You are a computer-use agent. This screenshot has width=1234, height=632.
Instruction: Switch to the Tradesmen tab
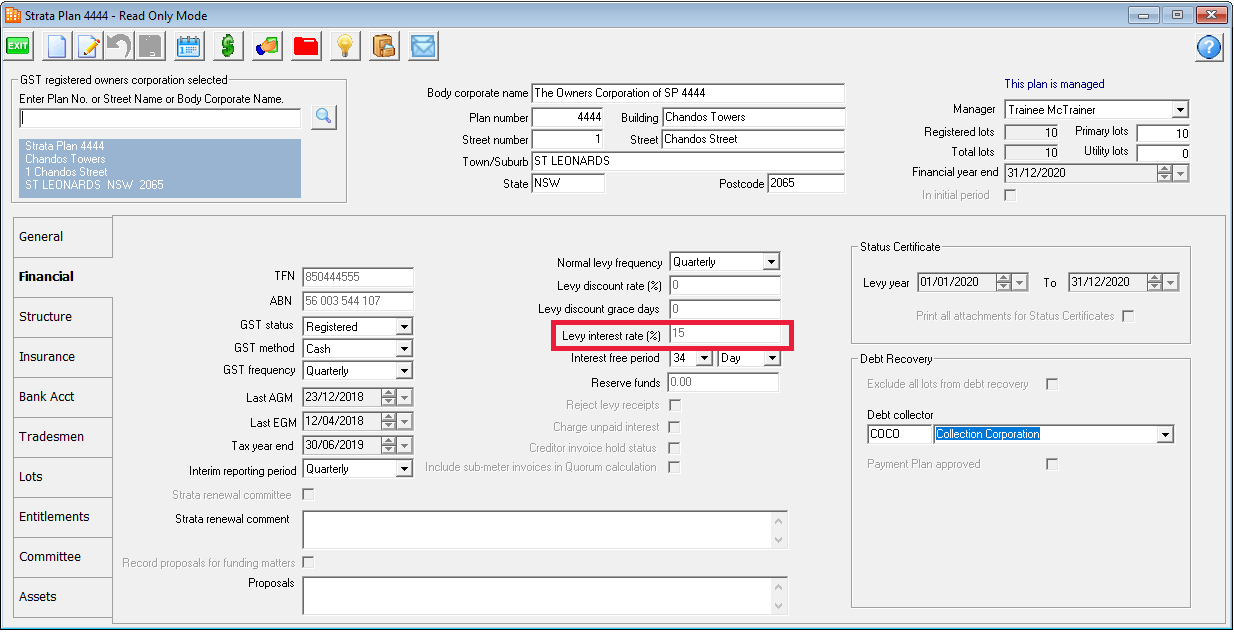[x=63, y=437]
